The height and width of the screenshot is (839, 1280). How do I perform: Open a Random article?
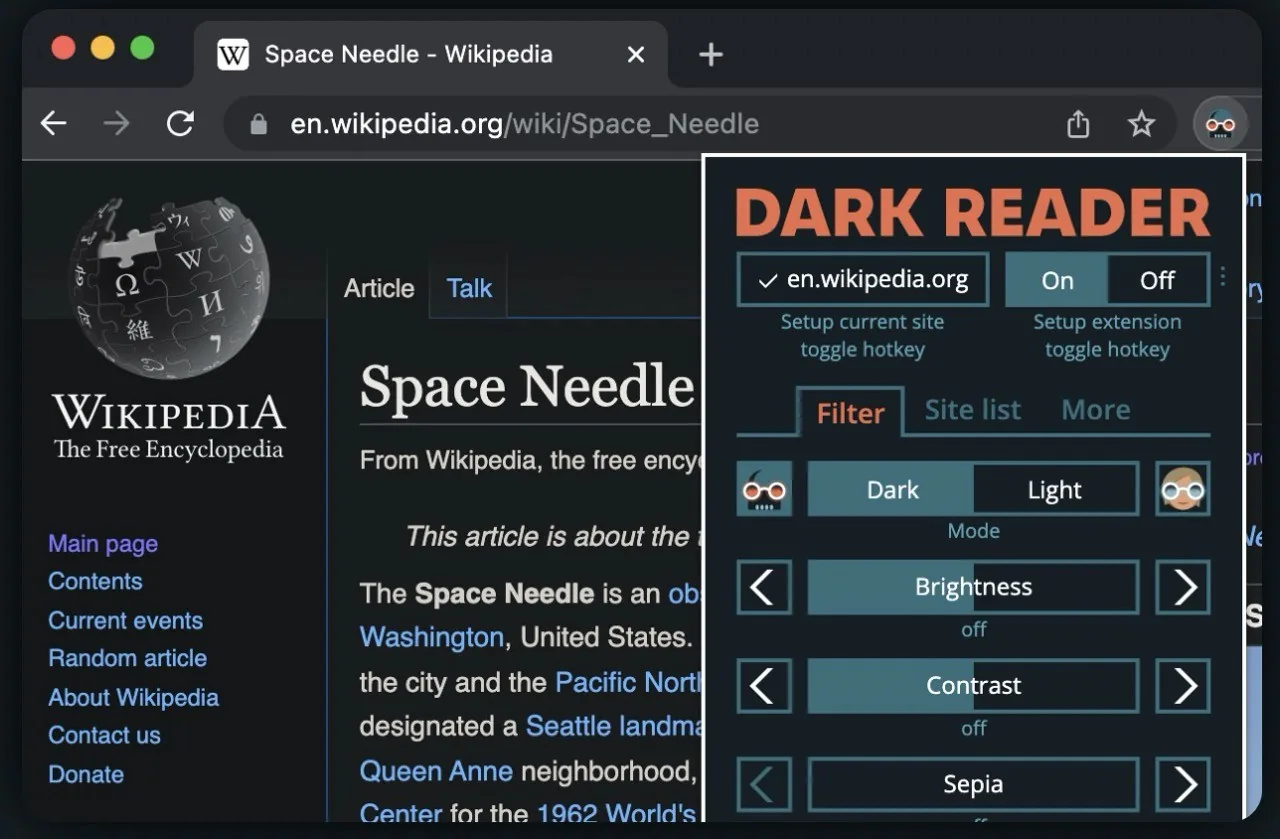pyautogui.click(x=127, y=658)
